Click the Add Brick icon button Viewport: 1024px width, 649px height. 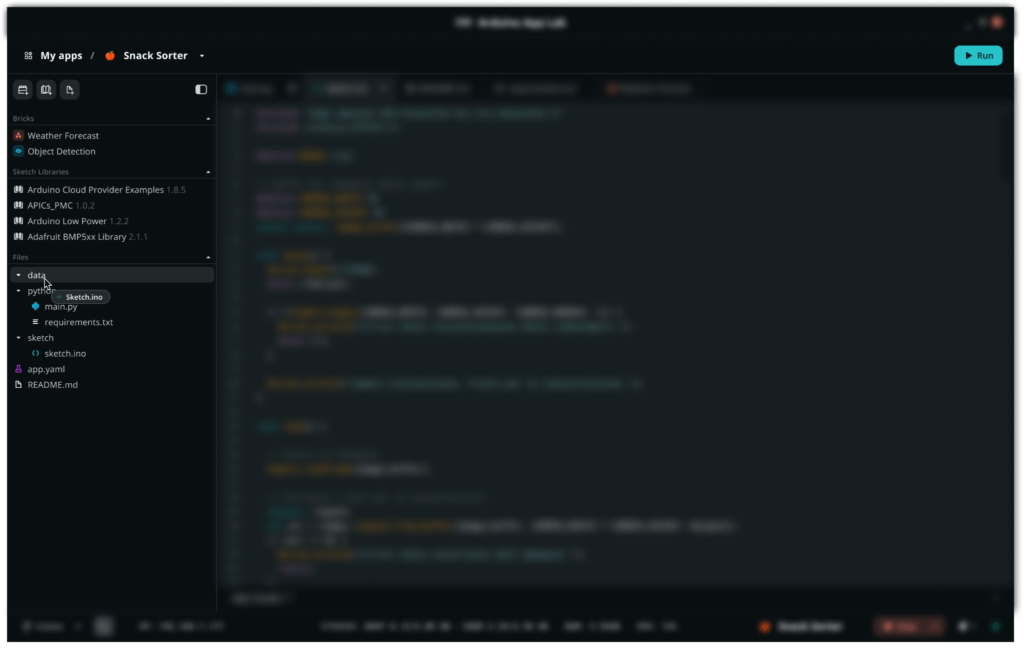23,90
